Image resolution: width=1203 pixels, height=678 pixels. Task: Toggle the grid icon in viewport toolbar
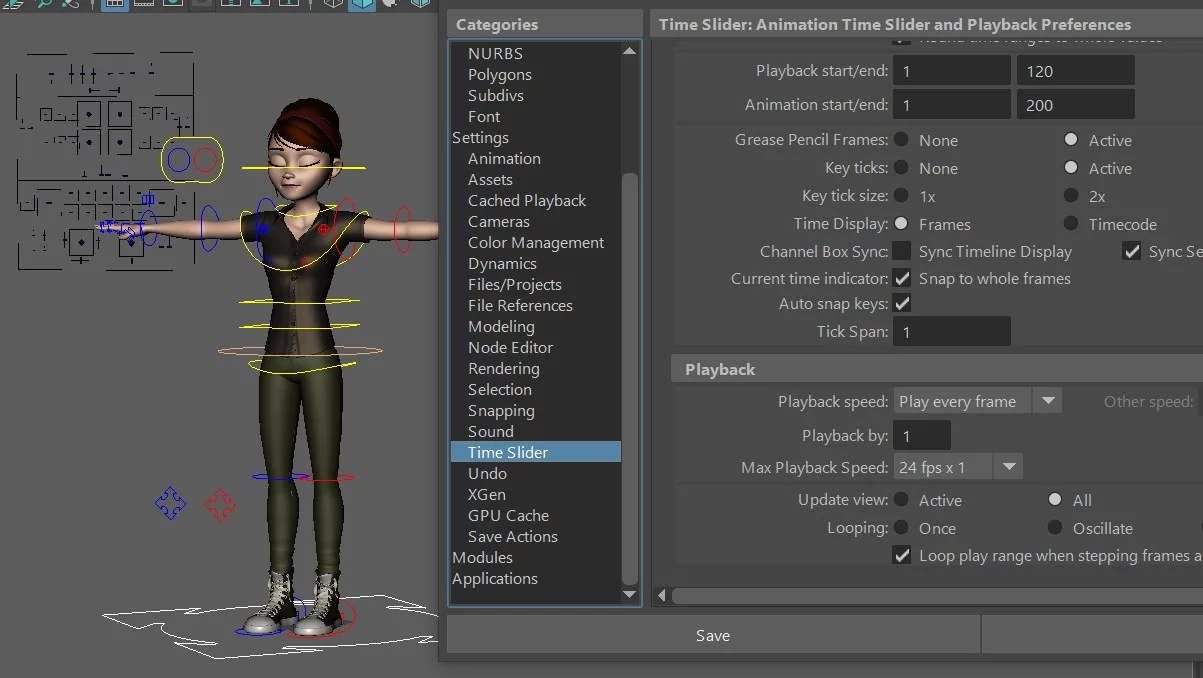(115, 4)
